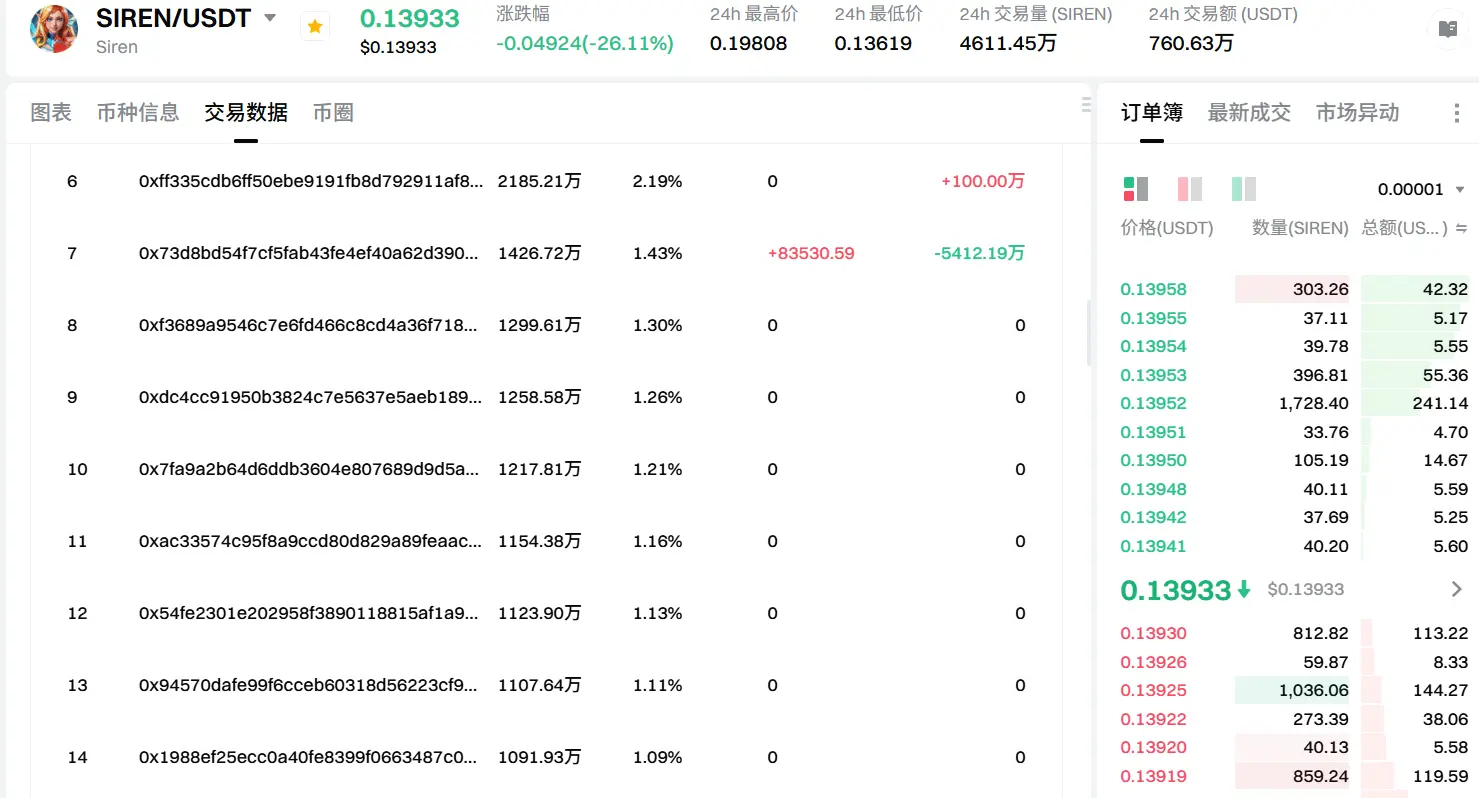Click the 1.09% holding percentage
Screen dimensions: 1479x798
coord(658,757)
